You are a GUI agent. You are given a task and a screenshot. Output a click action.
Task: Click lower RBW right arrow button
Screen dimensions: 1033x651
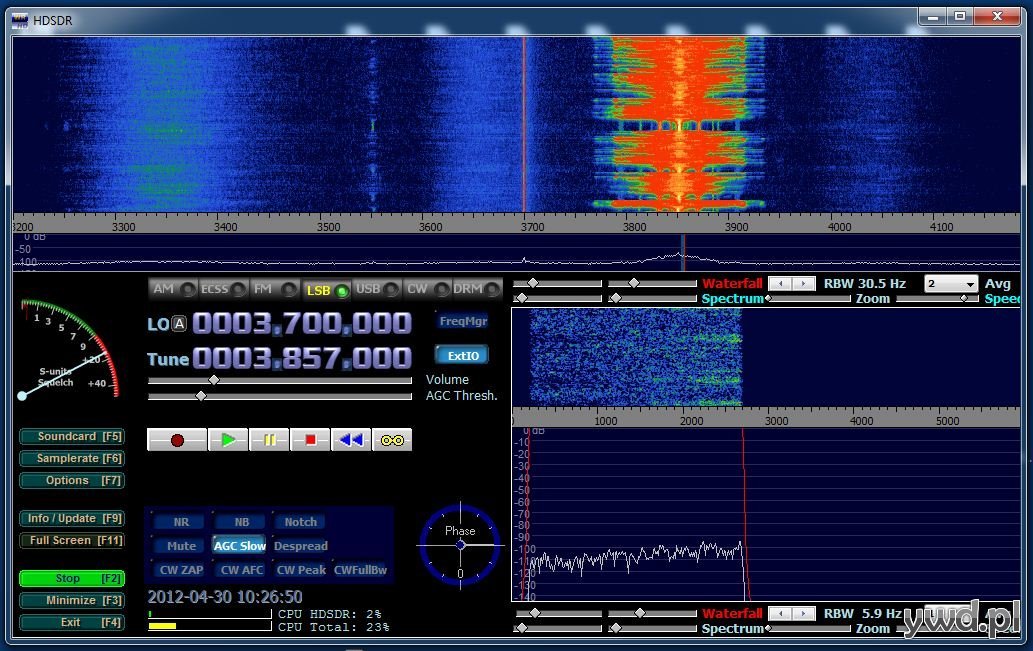click(x=803, y=613)
